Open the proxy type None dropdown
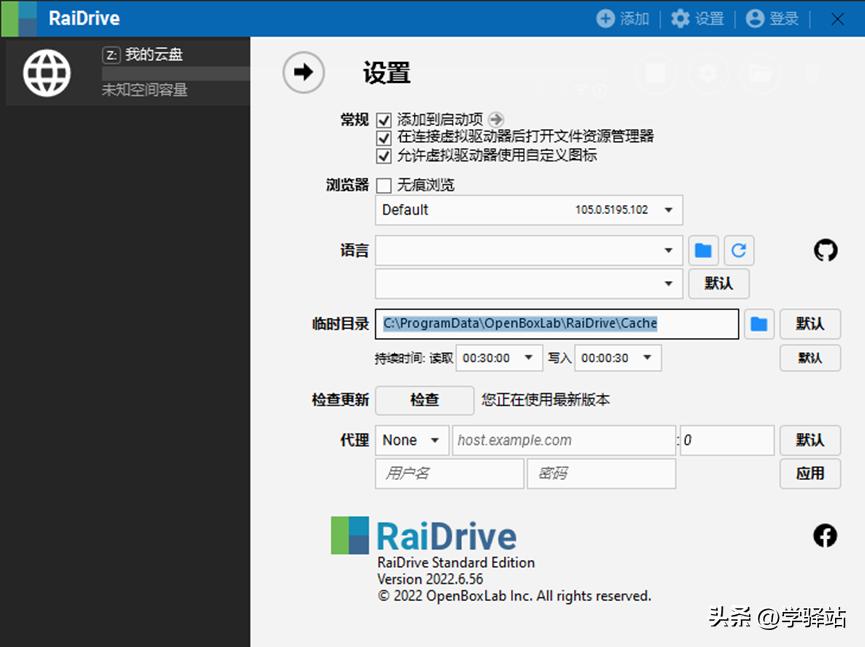Image resolution: width=865 pixels, height=647 pixels. coord(410,440)
